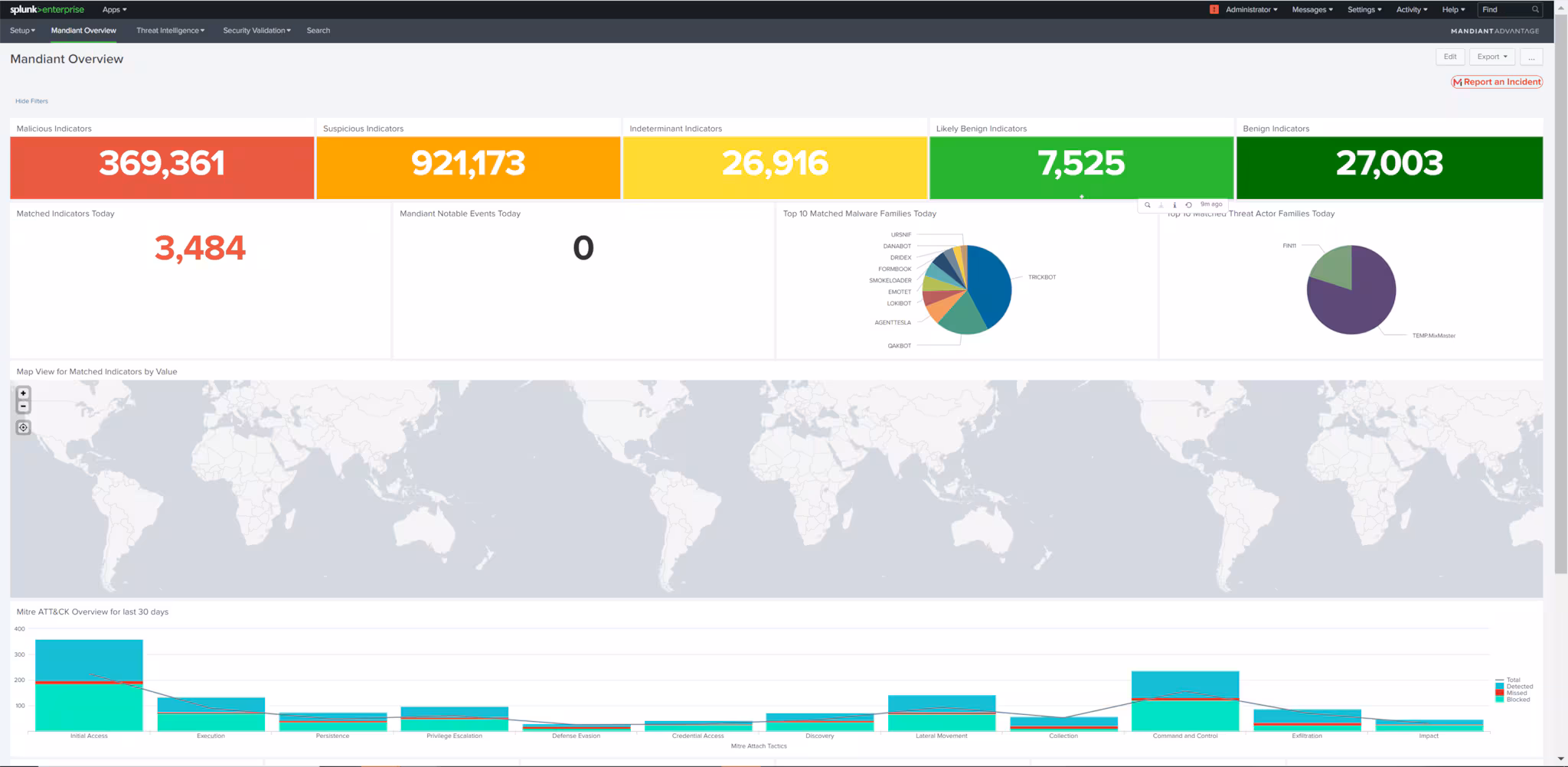Click the red alert icon beside Administrator
Screen dimensions: 1568x767
[x=1214, y=9]
